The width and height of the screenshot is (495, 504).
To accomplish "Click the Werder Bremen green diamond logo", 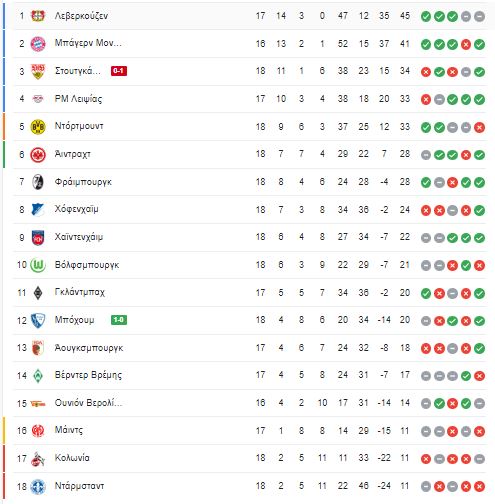I will point(38,376).
